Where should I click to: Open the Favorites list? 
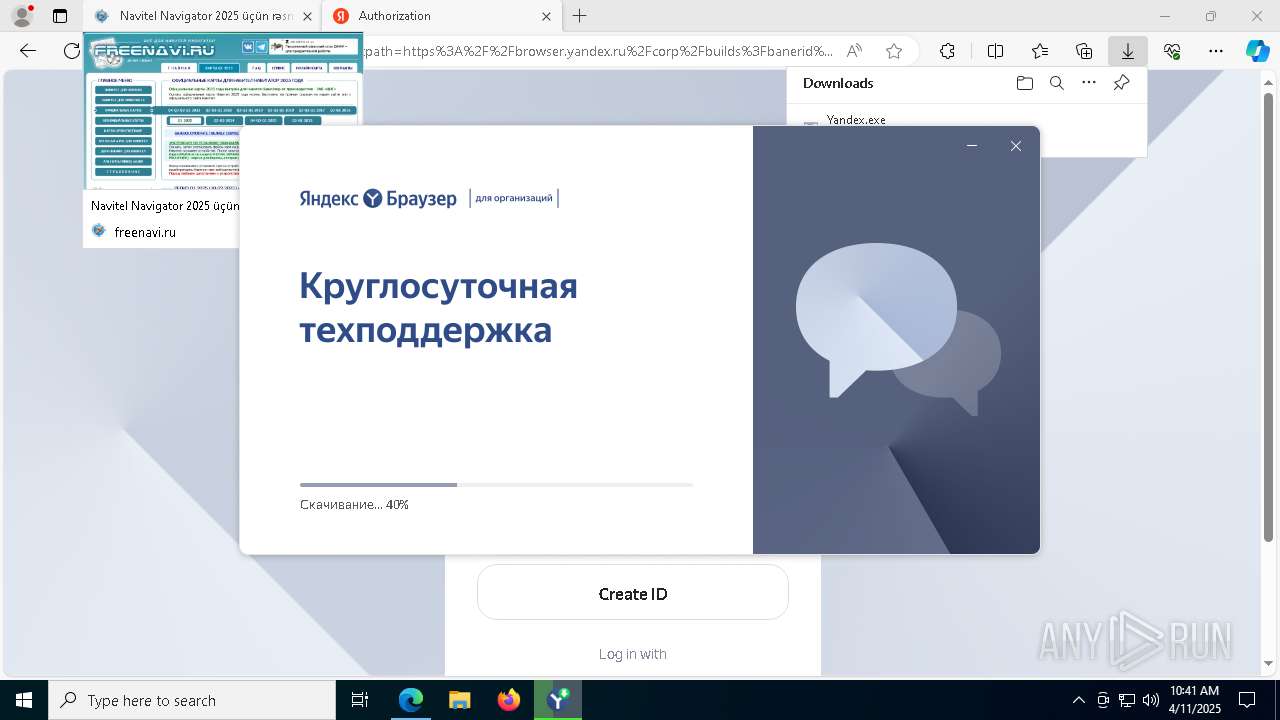tap(1040, 51)
